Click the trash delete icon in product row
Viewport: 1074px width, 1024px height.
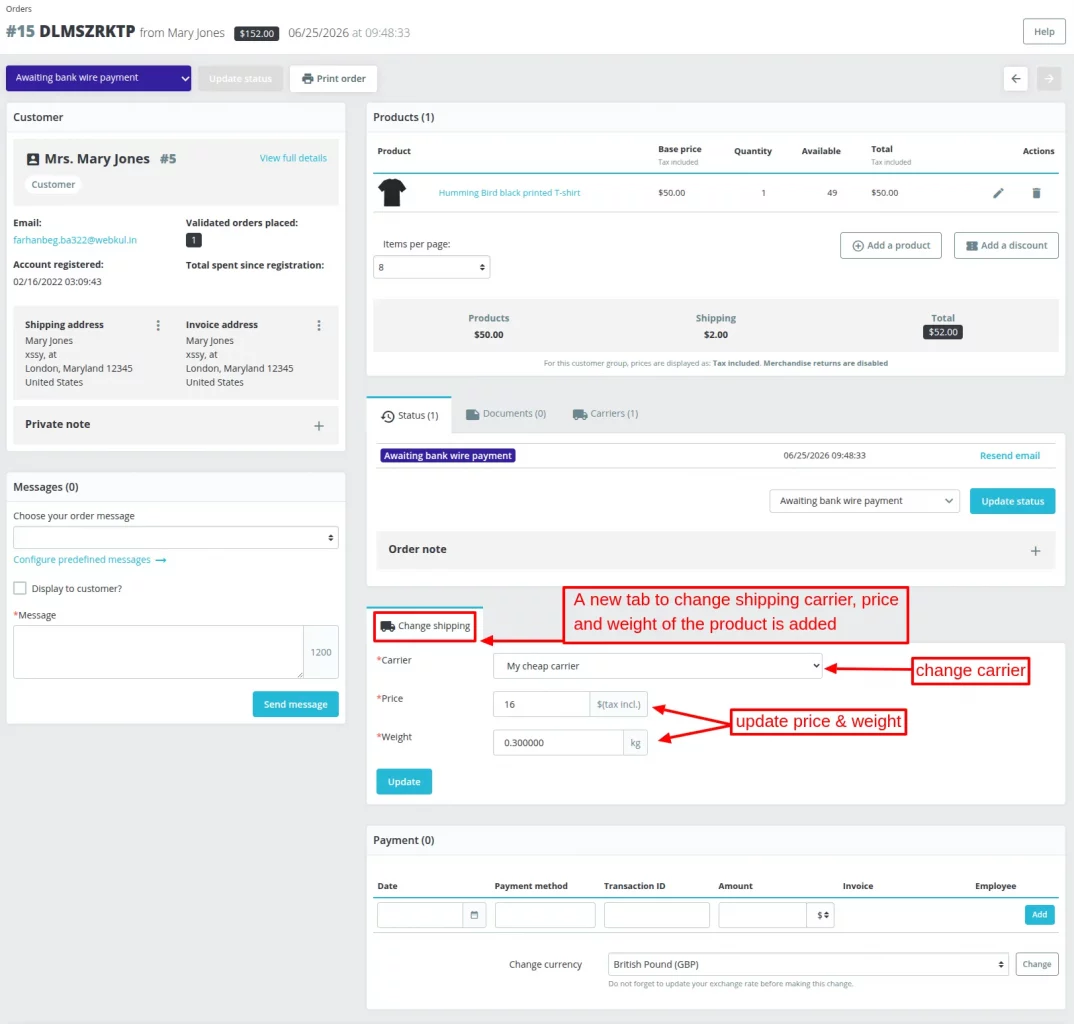point(1036,193)
